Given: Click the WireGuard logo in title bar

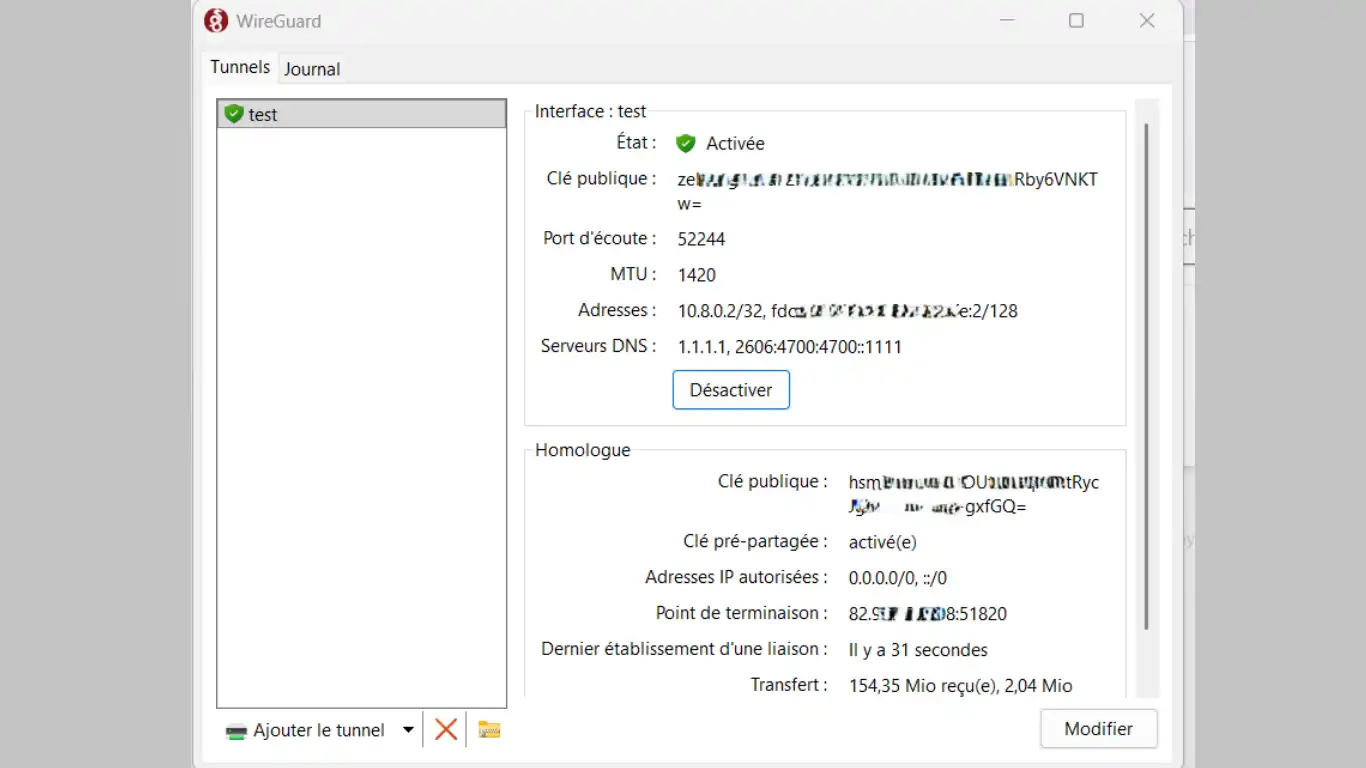Looking at the screenshot, I should pos(215,21).
